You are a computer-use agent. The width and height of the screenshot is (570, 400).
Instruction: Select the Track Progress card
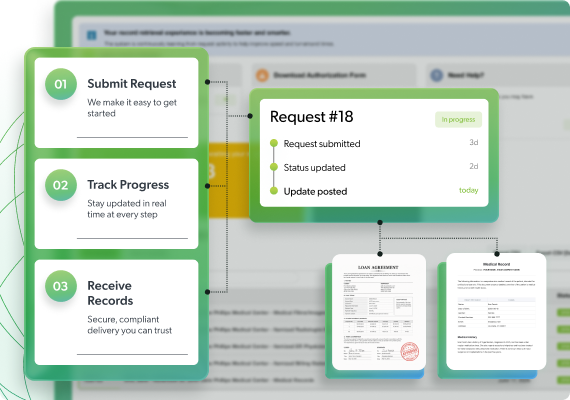point(116,204)
